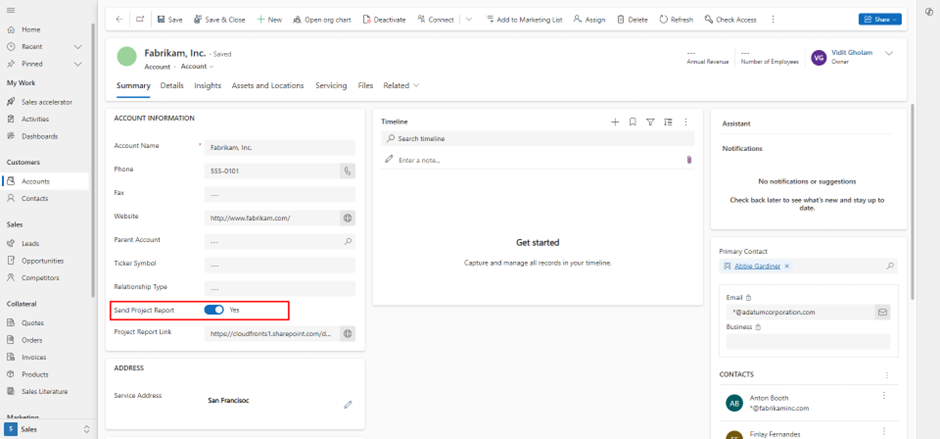Open the hamburger navigation menu
The height and width of the screenshot is (439, 940).
tap(11, 11)
